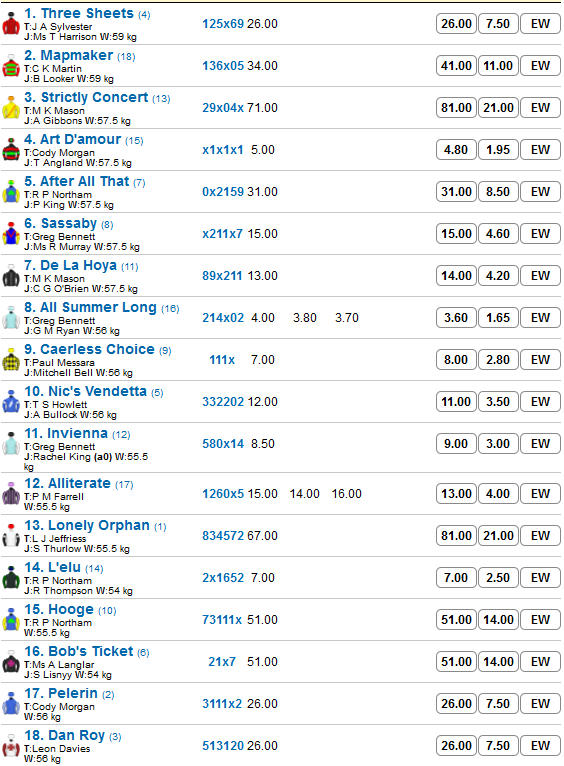Click Dan Roy white and red silk icon
This screenshot has height=766, width=564.
tap(11, 745)
